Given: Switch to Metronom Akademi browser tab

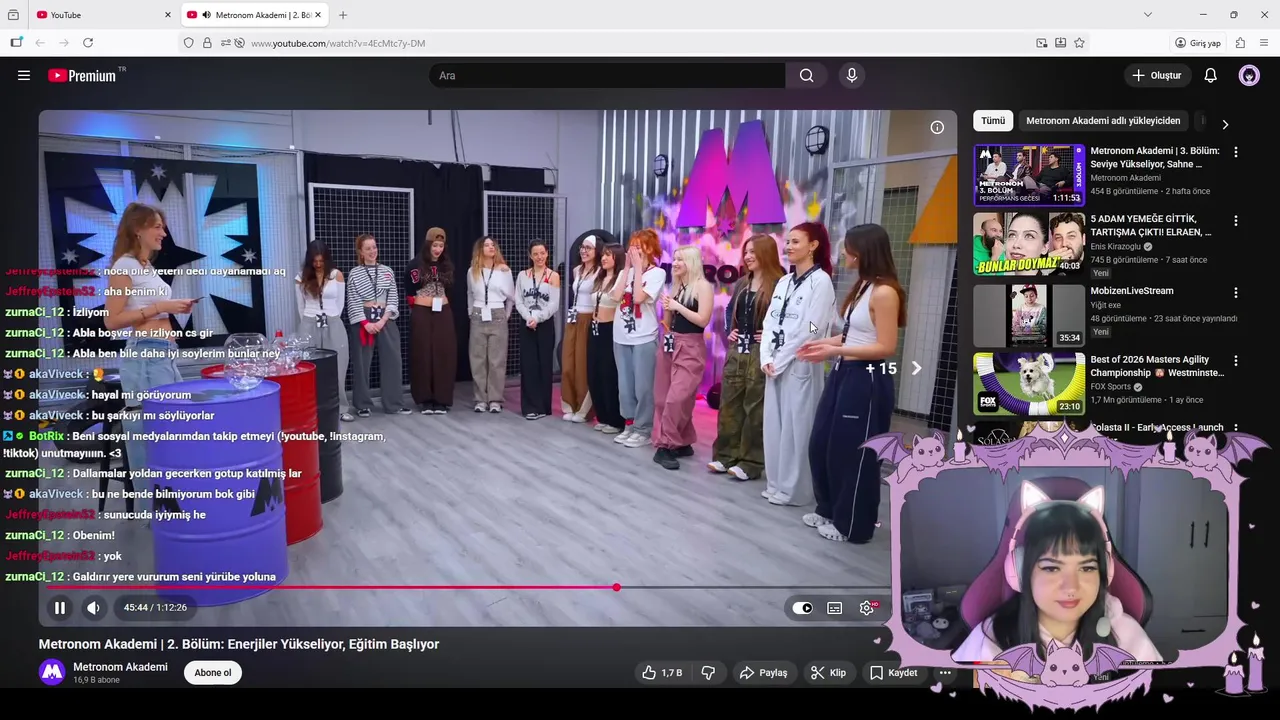Looking at the screenshot, I should [255, 15].
